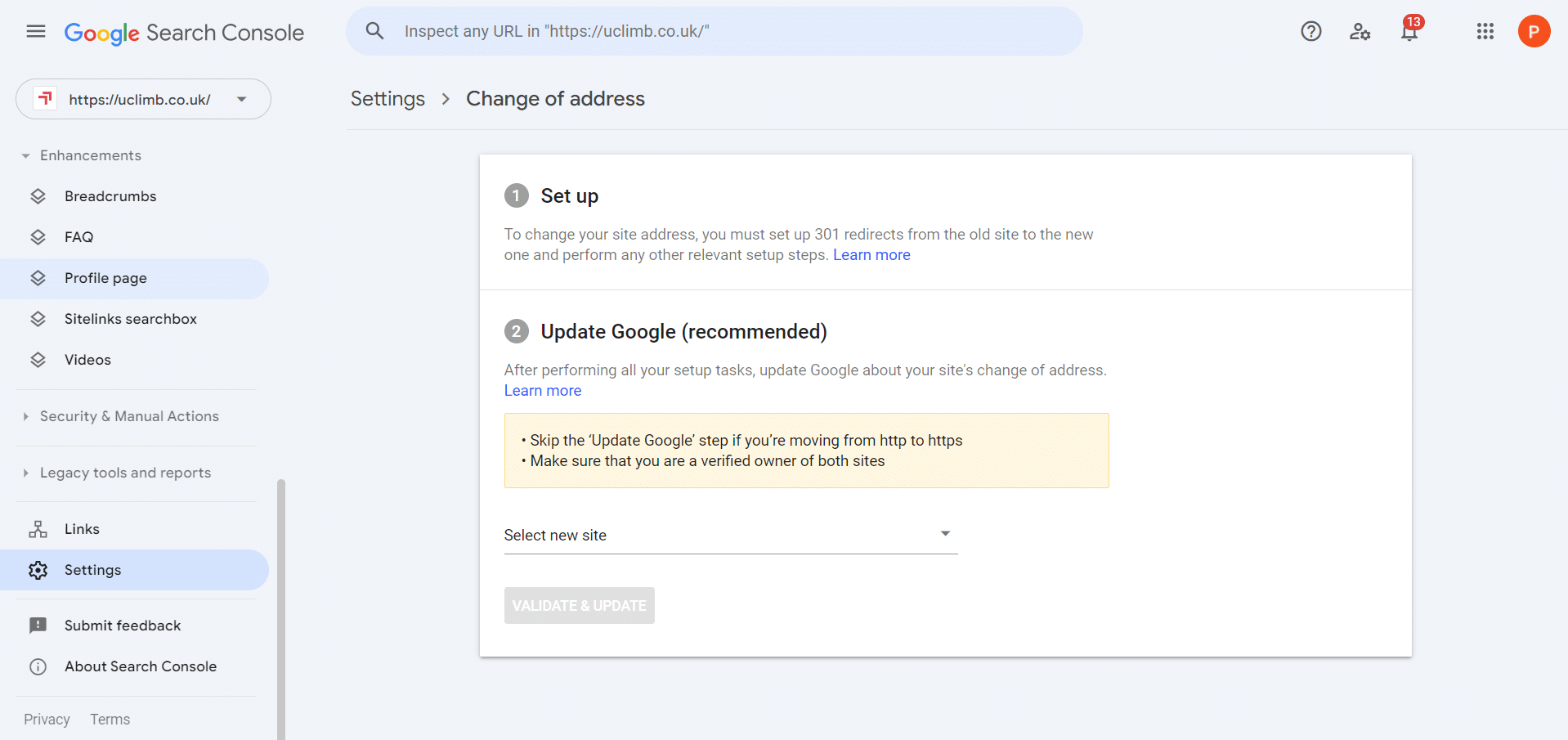Open Learn more about 301 redirects
This screenshot has height=740, width=1568.
(x=871, y=254)
